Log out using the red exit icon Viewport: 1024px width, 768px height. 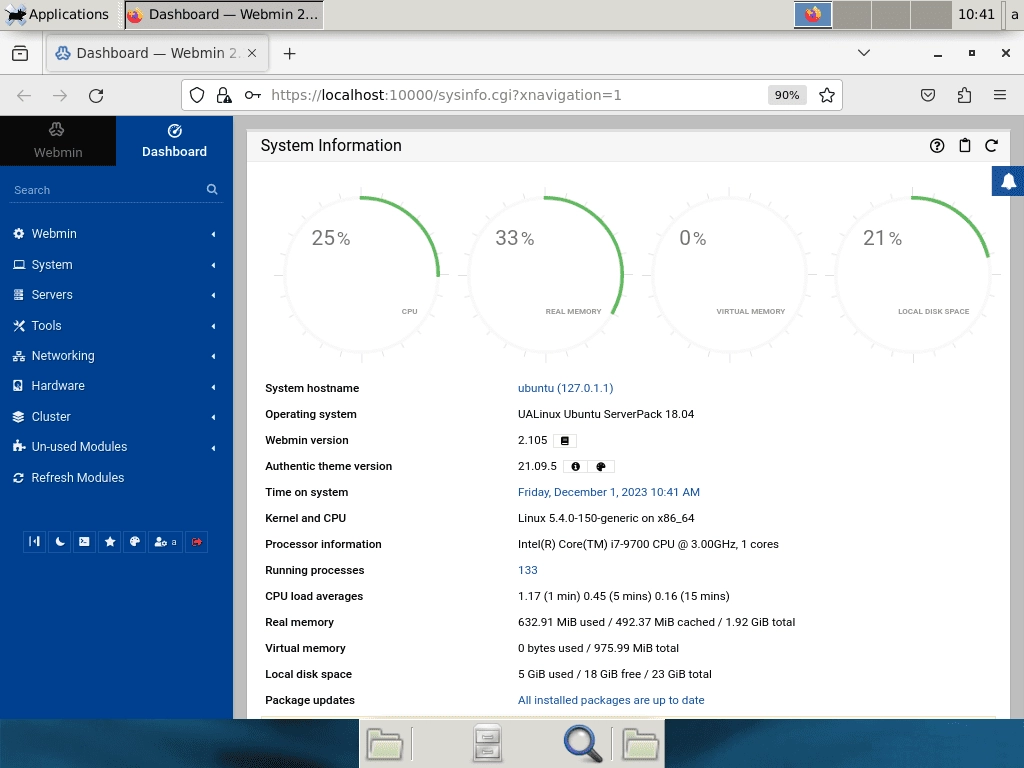point(197,541)
